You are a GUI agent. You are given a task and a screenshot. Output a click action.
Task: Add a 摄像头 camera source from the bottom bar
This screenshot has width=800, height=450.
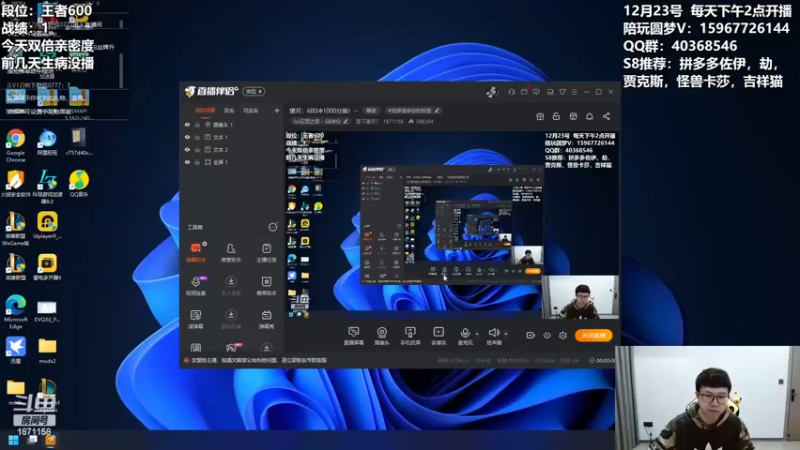pos(382,336)
